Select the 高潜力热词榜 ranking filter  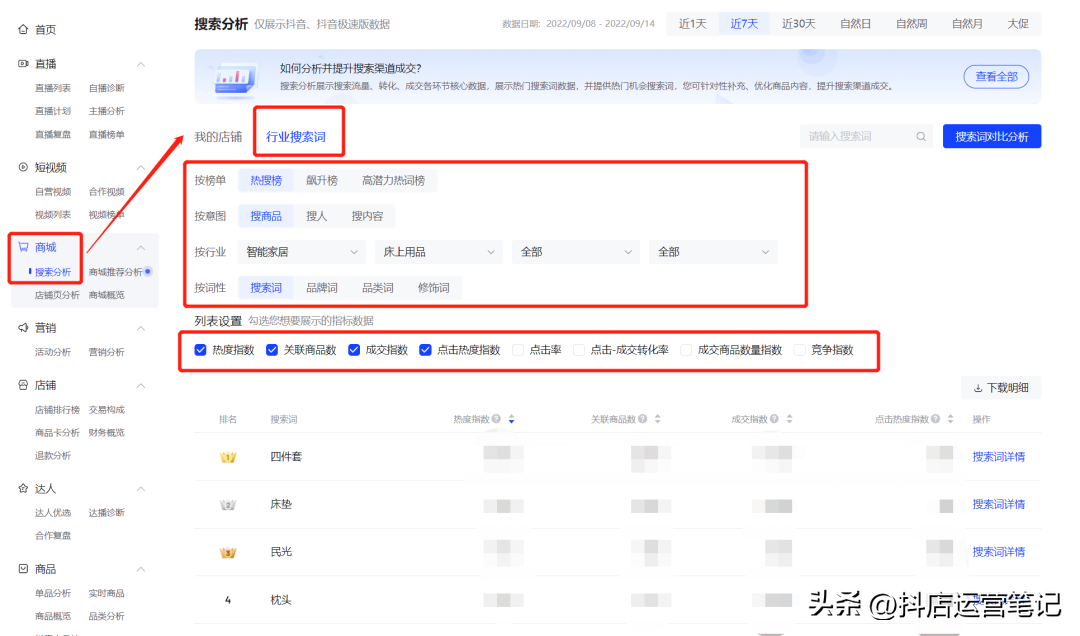[x=393, y=181]
